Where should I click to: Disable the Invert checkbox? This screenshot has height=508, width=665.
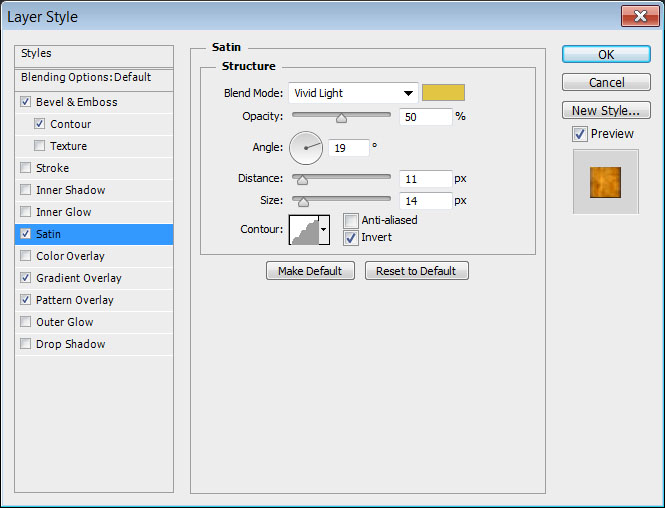[351, 238]
